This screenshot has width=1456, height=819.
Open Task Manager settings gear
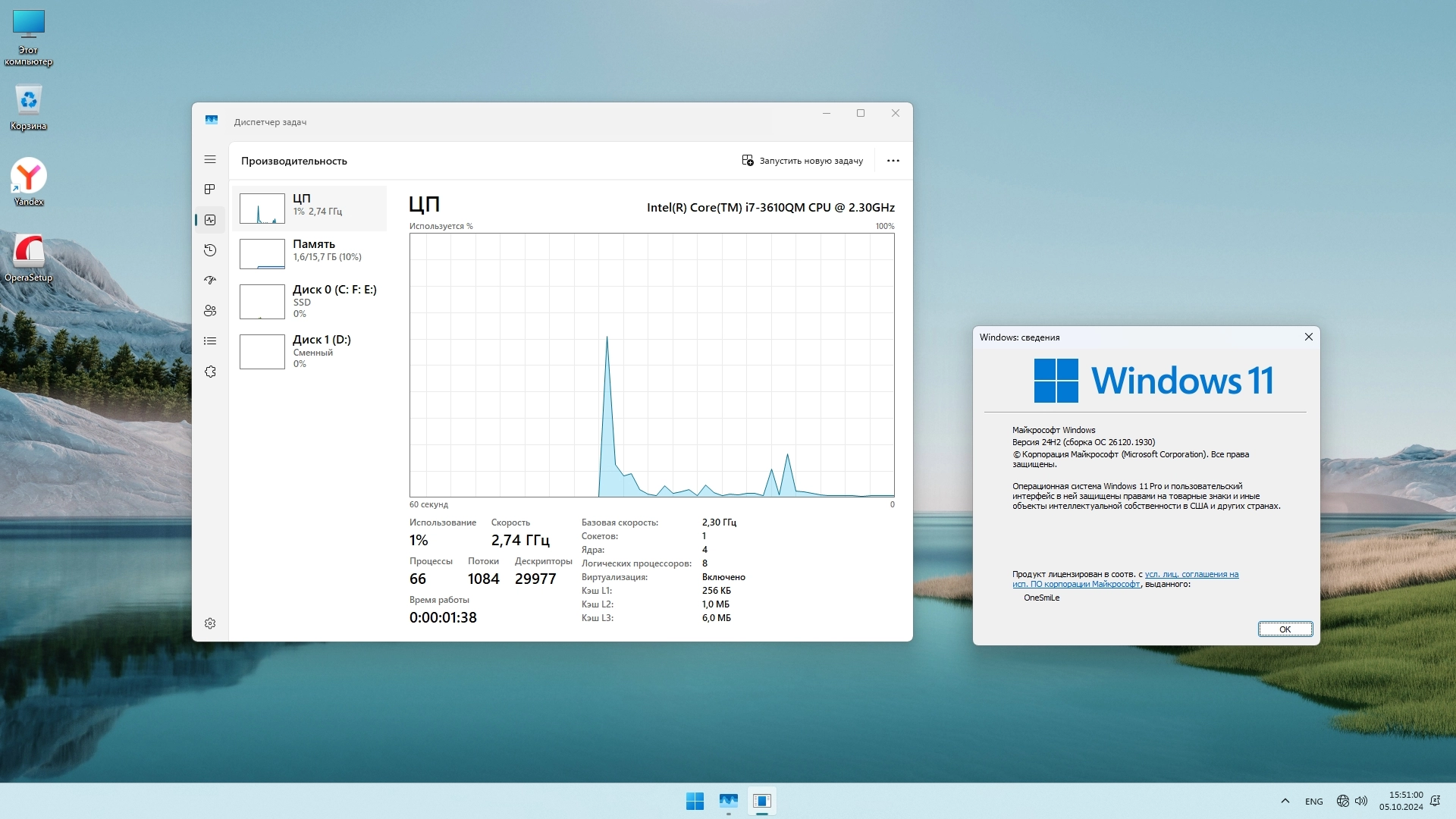click(210, 623)
